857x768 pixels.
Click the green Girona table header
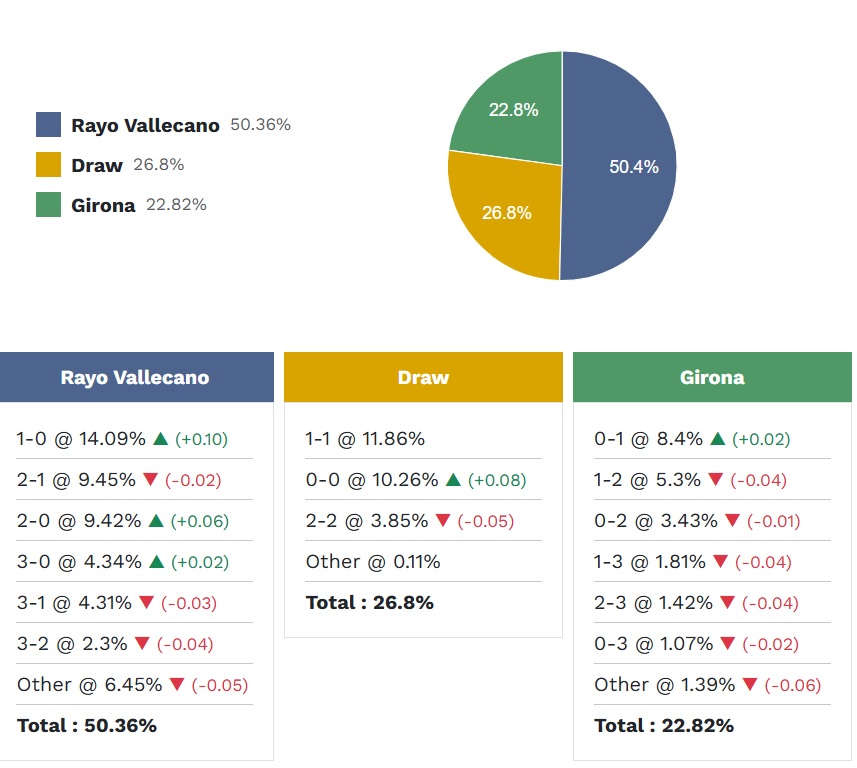[712, 377]
